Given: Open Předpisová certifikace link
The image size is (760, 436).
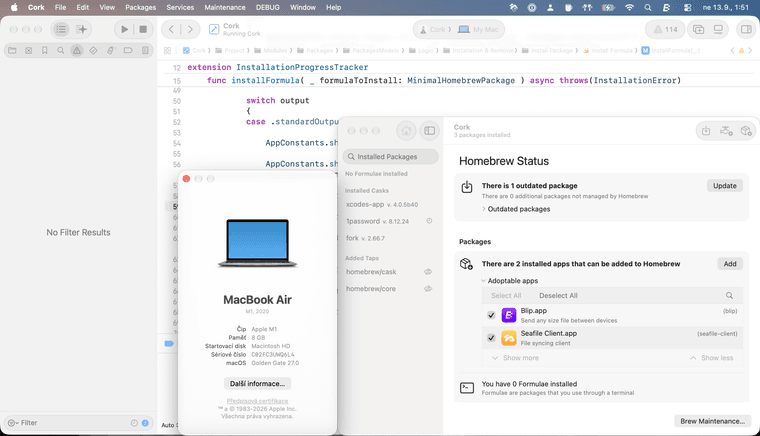Looking at the screenshot, I should click(257, 401).
